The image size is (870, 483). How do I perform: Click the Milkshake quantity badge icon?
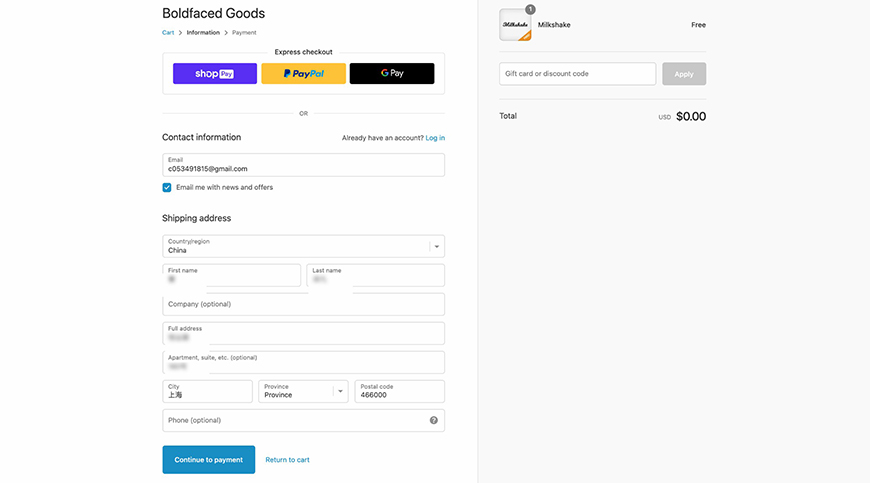pos(530,9)
